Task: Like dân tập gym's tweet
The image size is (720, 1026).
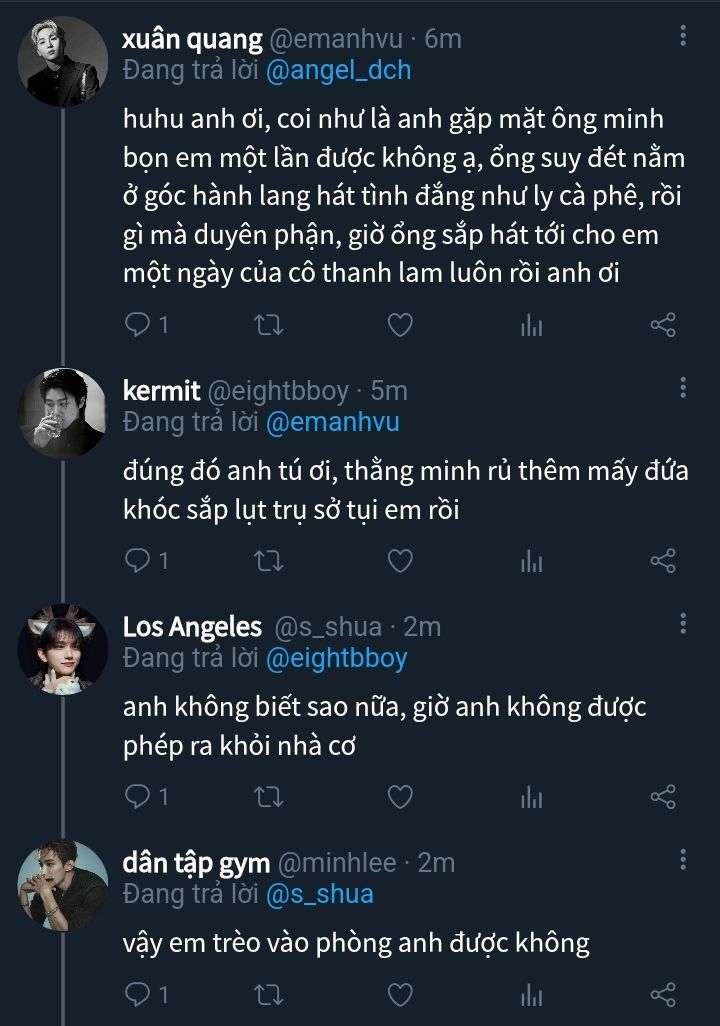Action: coord(400,995)
